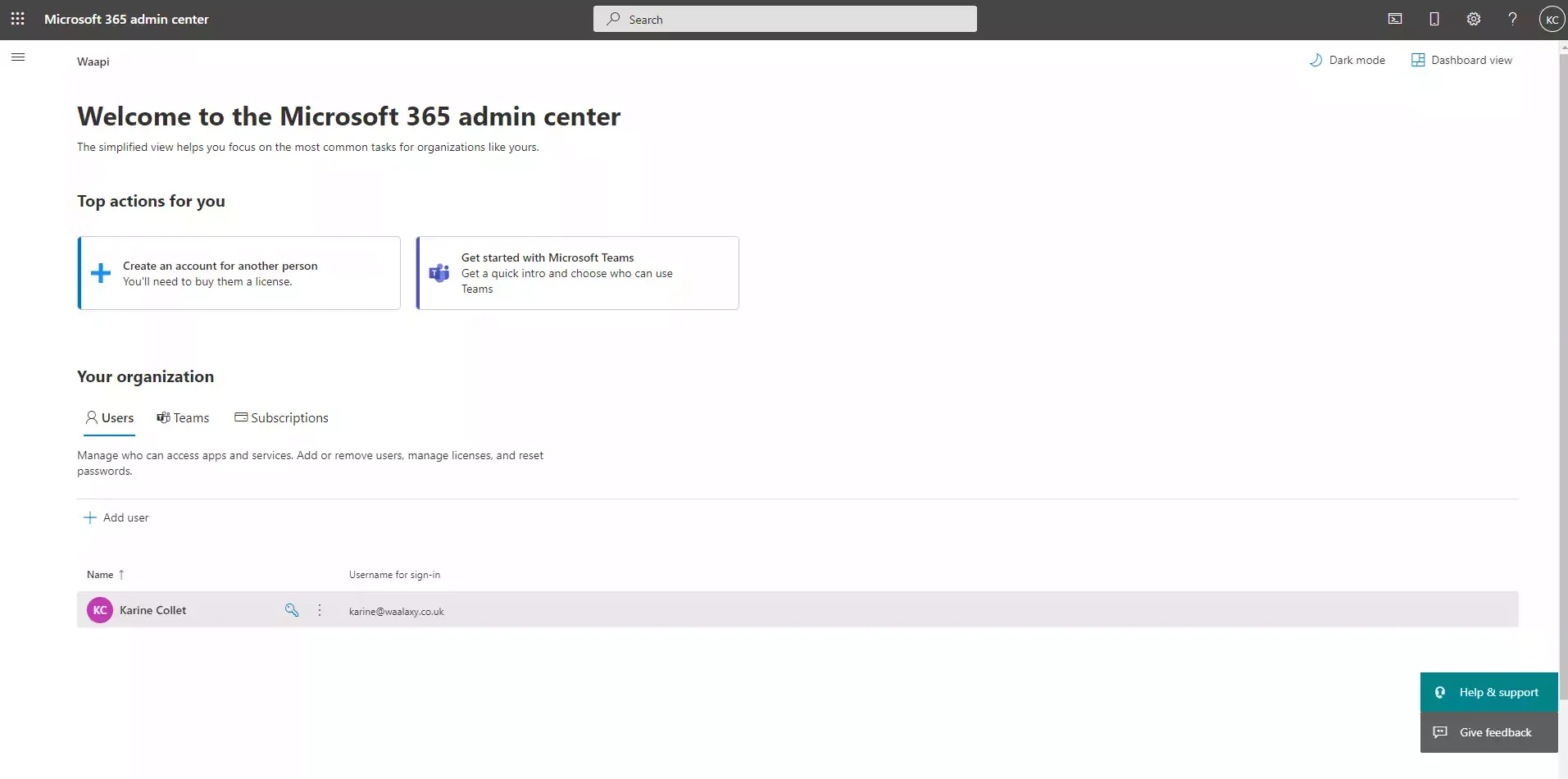Image resolution: width=1568 pixels, height=779 pixels.
Task: Open Get started with Microsoft Teams card
Action: 577,273
